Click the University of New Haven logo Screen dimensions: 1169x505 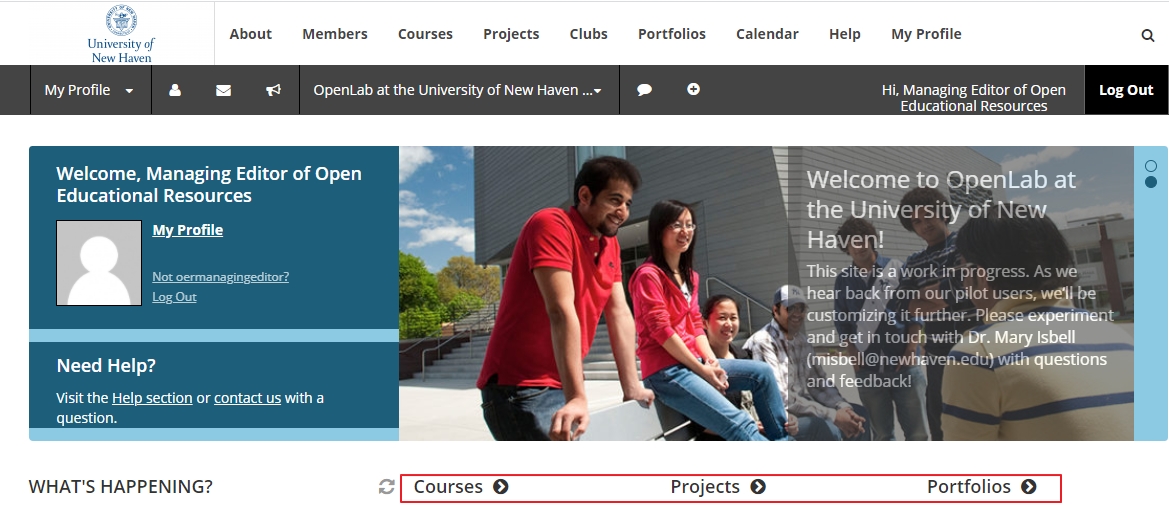121,34
